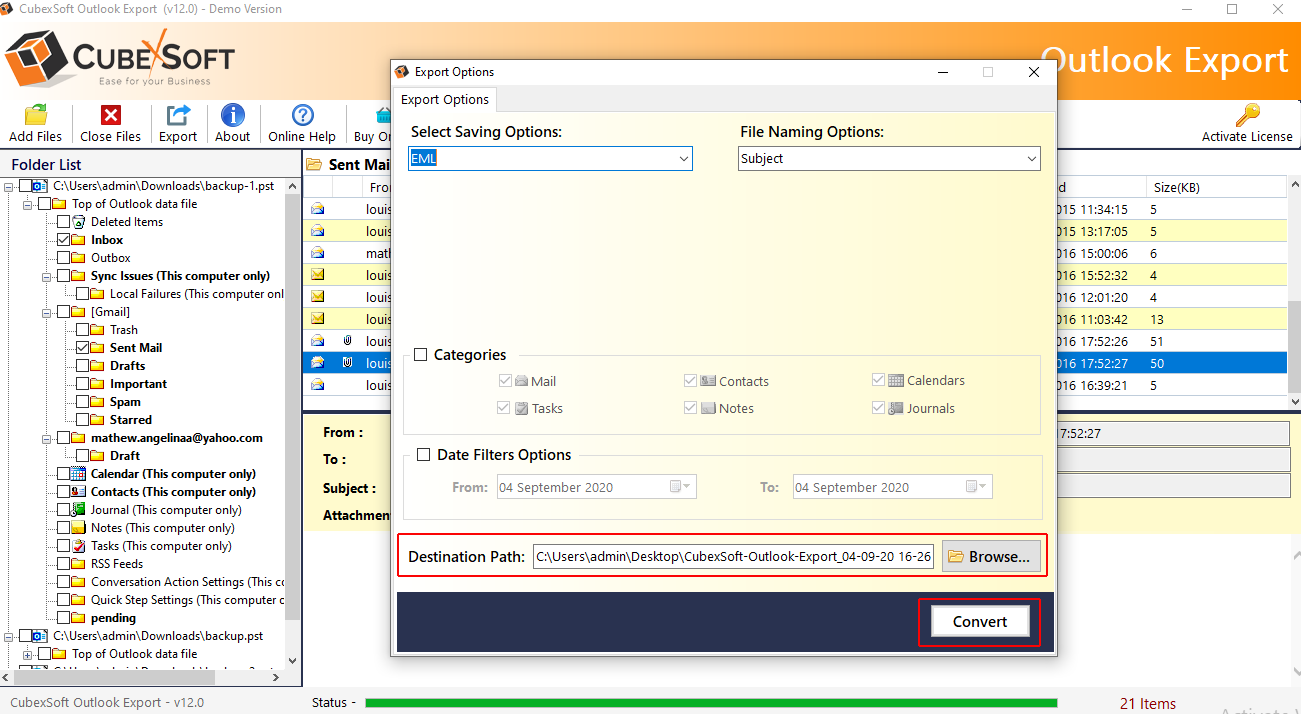1301x714 pixels.
Task: Click Browse to choose destination folder
Action: point(990,557)
